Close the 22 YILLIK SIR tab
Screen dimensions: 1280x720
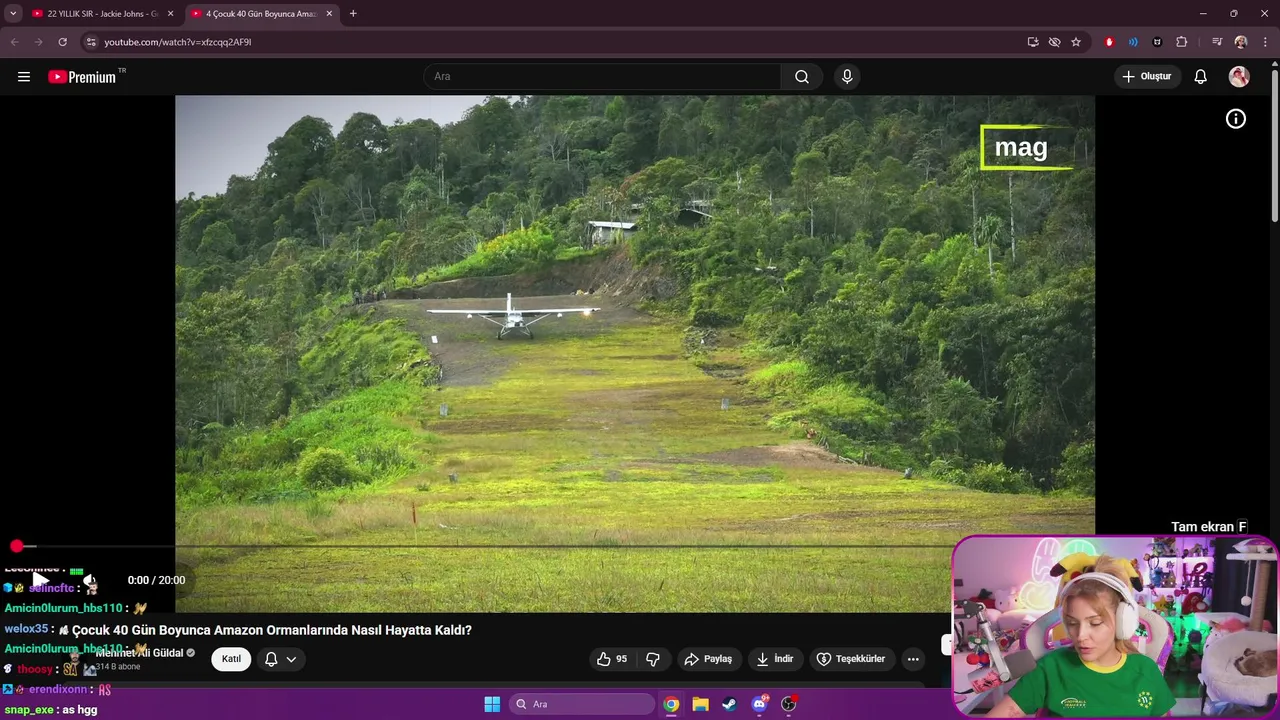(x=170, y=14)
